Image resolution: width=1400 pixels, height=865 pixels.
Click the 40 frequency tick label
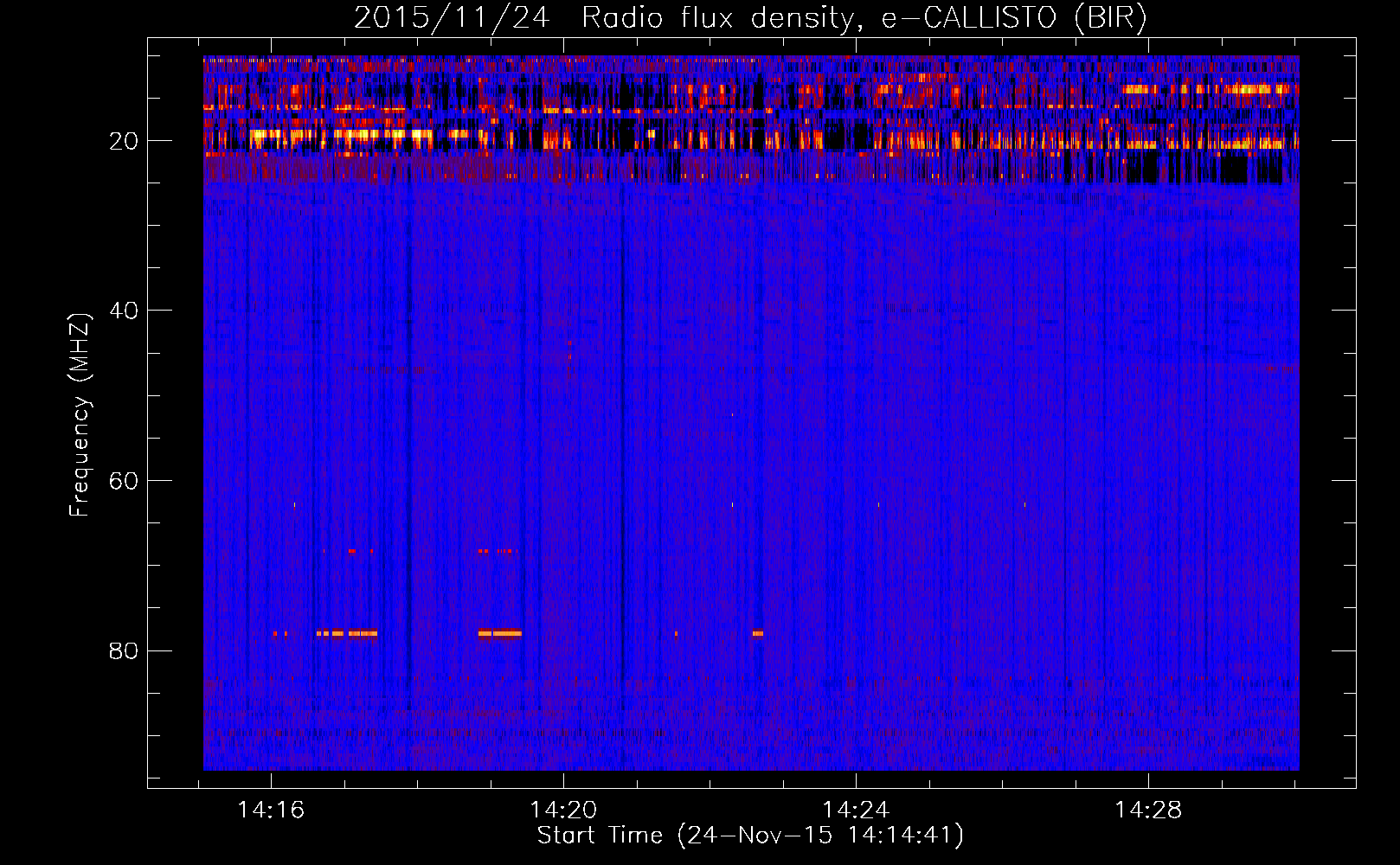tap(124, 311)
